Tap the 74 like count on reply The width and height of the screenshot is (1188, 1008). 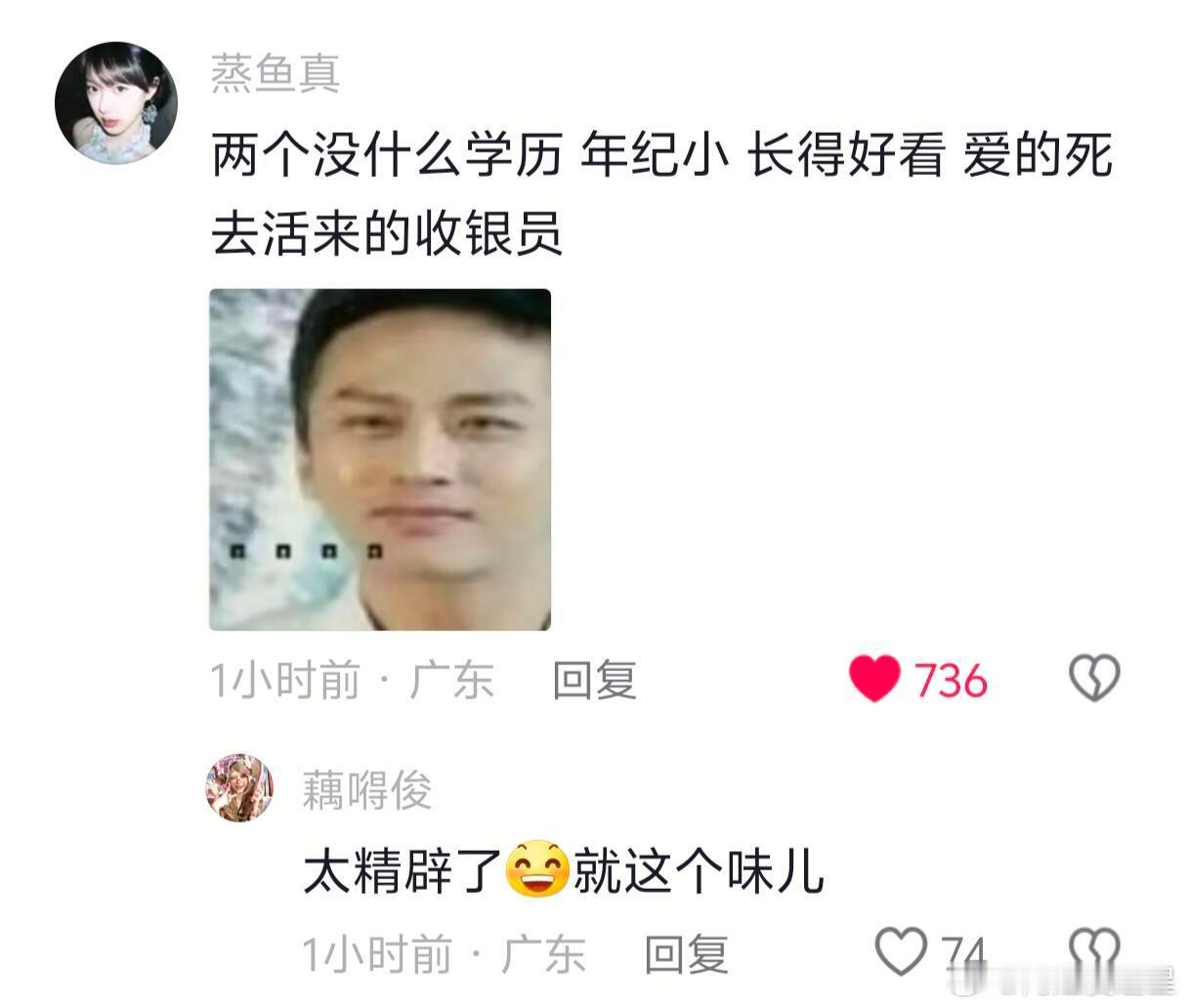coord(962,952)
